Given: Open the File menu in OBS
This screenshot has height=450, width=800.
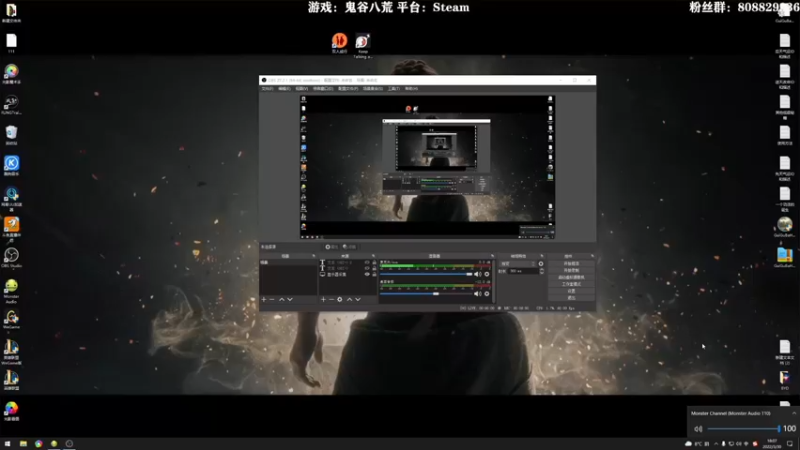Looking at the screenshot, I should (x=267, y=89).
